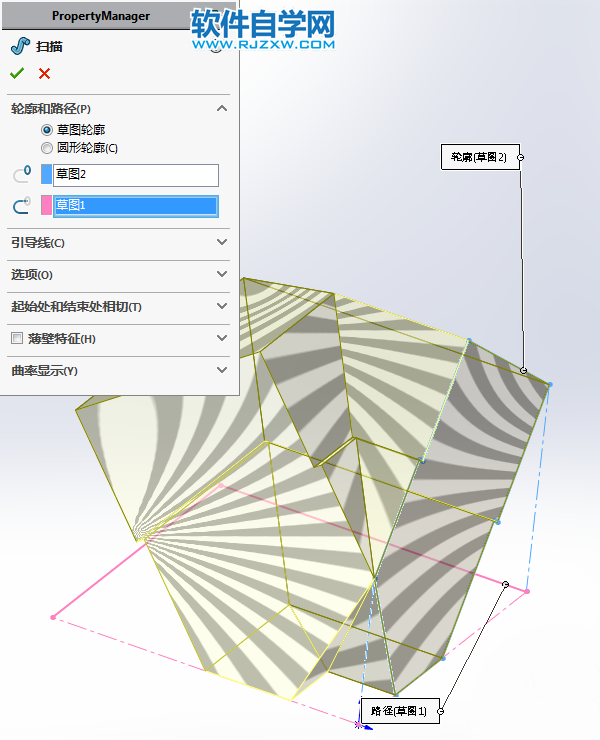Click the profile selection icon beside 草图2

click(22, 174)
